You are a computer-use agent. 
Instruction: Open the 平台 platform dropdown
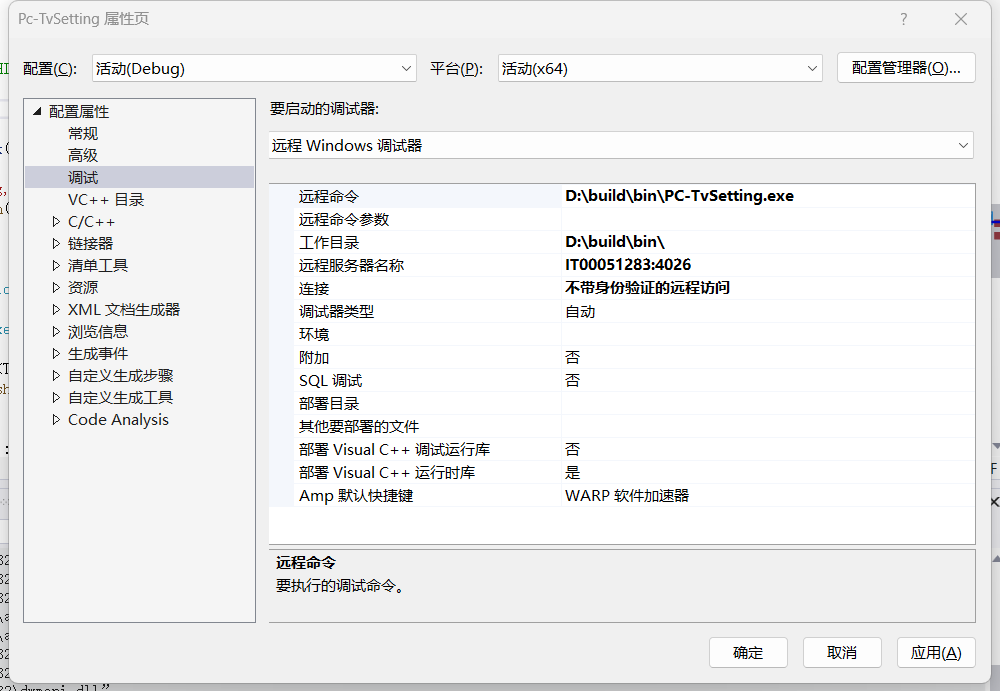tap(660, 68)
